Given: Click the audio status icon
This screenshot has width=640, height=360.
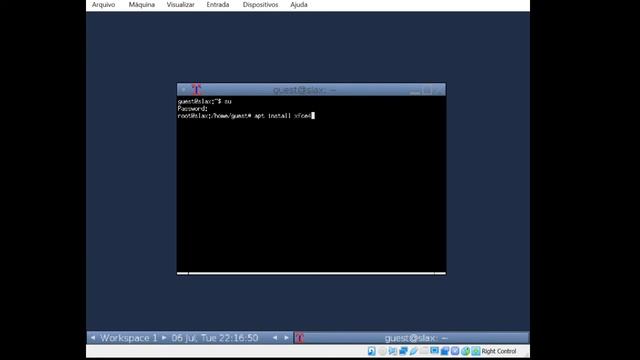Looking at the screenshot, I should (x=393, y=351).
